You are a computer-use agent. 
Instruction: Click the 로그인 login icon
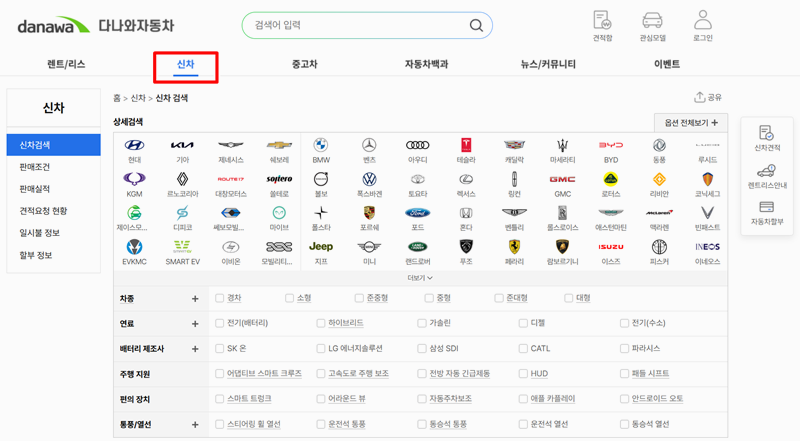tap(703, 26)
